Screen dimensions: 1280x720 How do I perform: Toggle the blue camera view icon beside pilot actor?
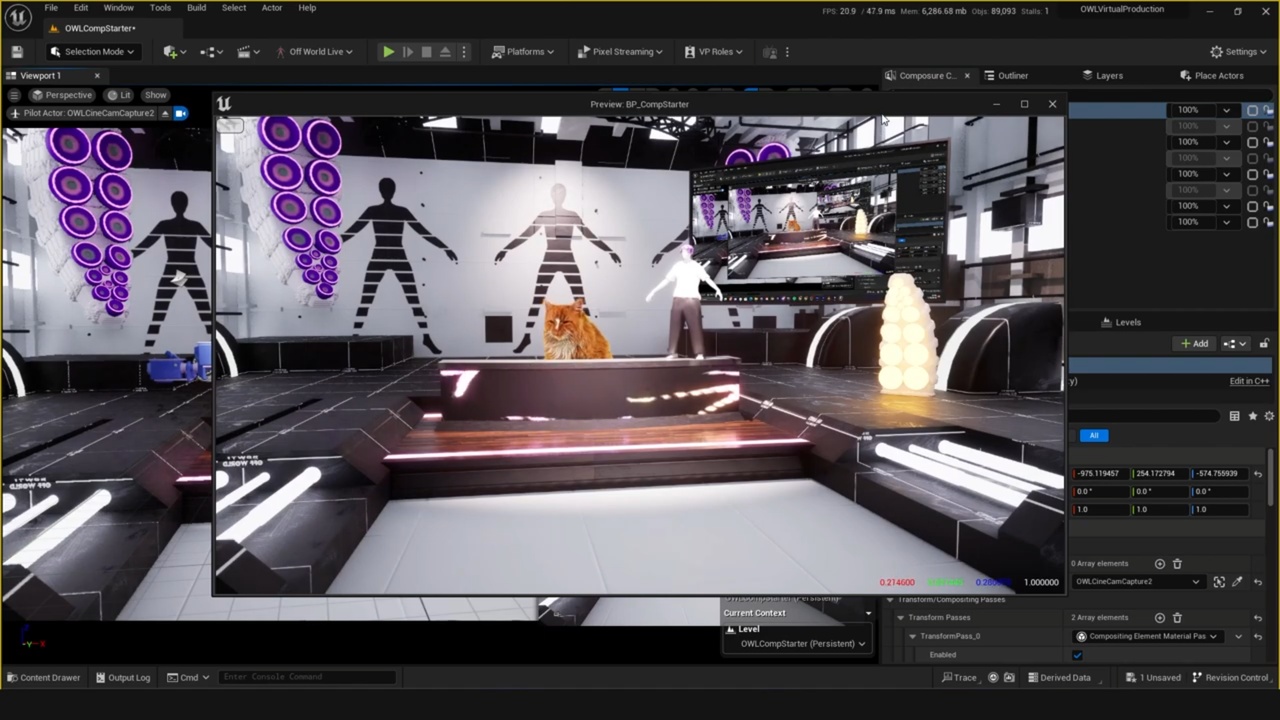point(181,113)
